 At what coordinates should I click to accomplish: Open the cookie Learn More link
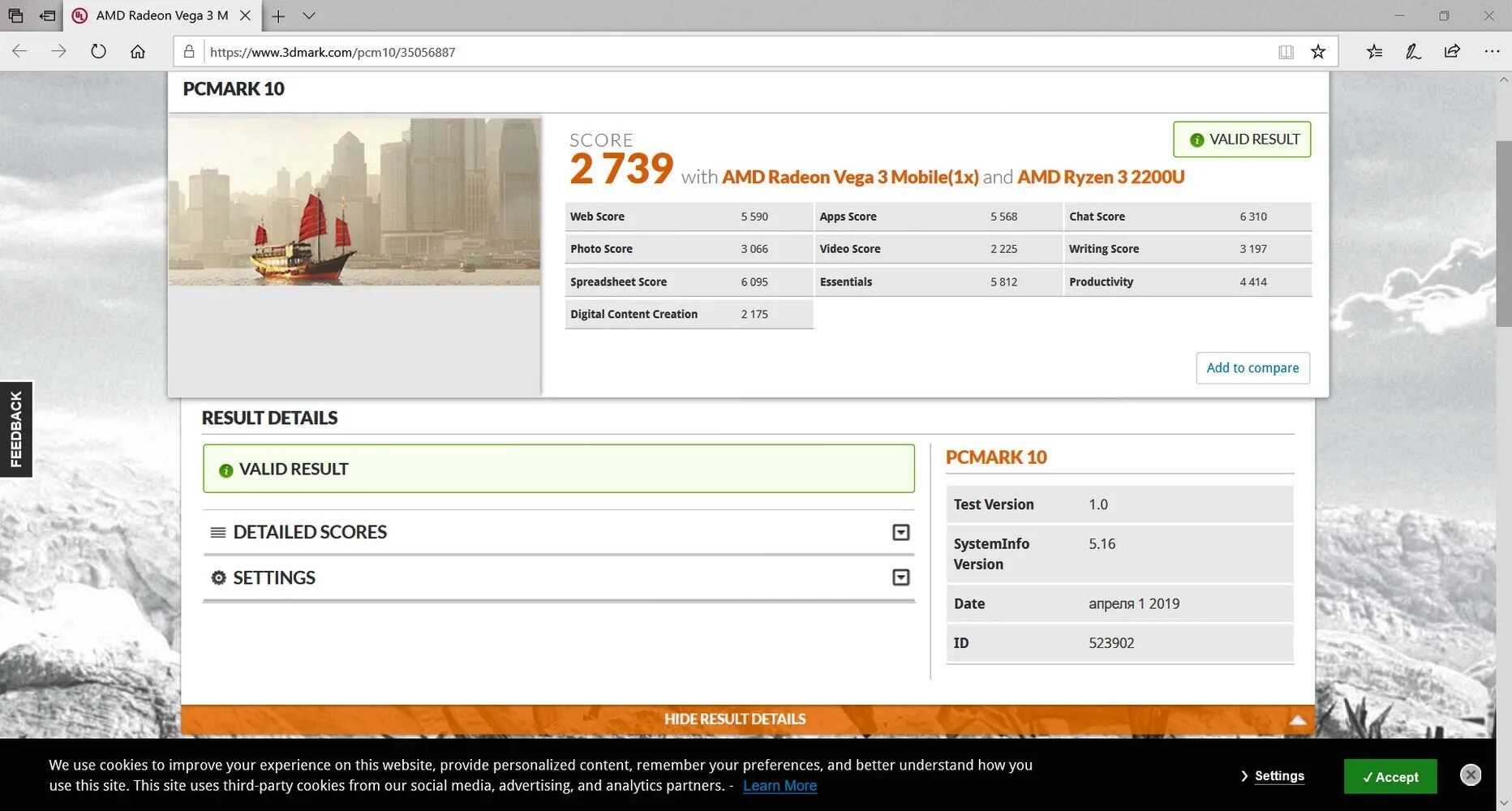(x=780, y=786)
